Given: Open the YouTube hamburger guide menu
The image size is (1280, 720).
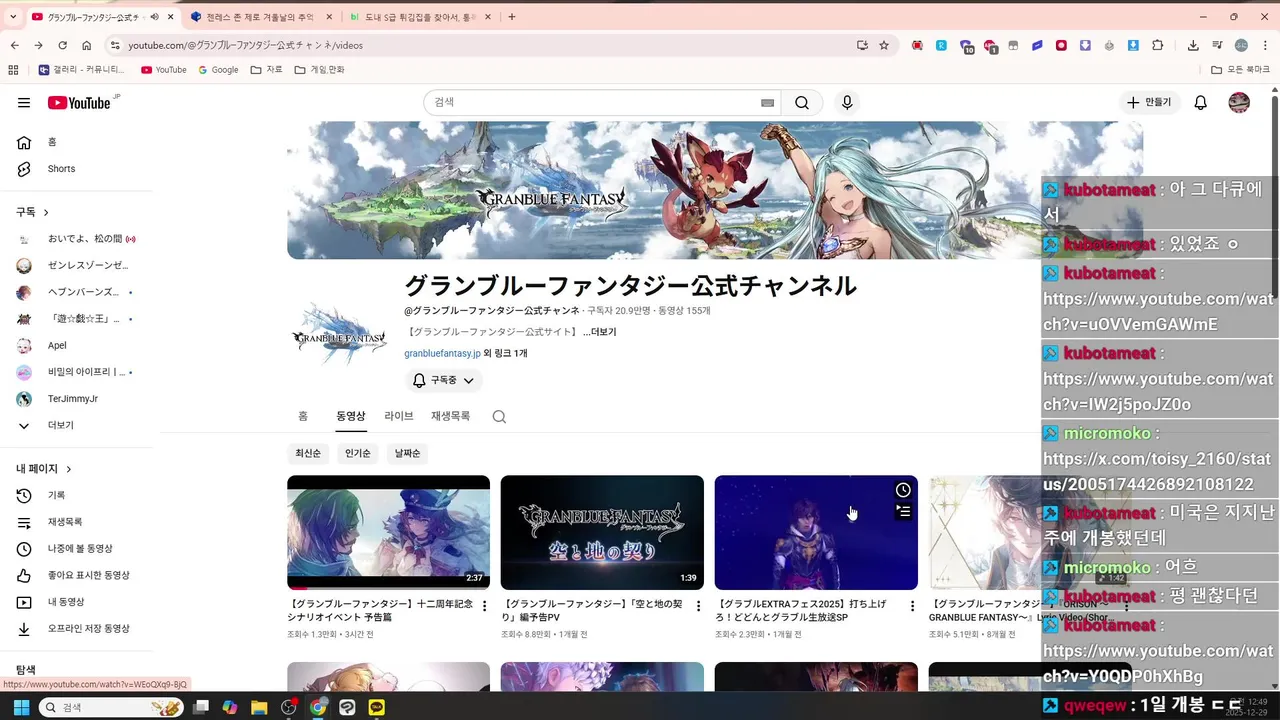Looking at the screenshot, I should [x=24, y=102].
